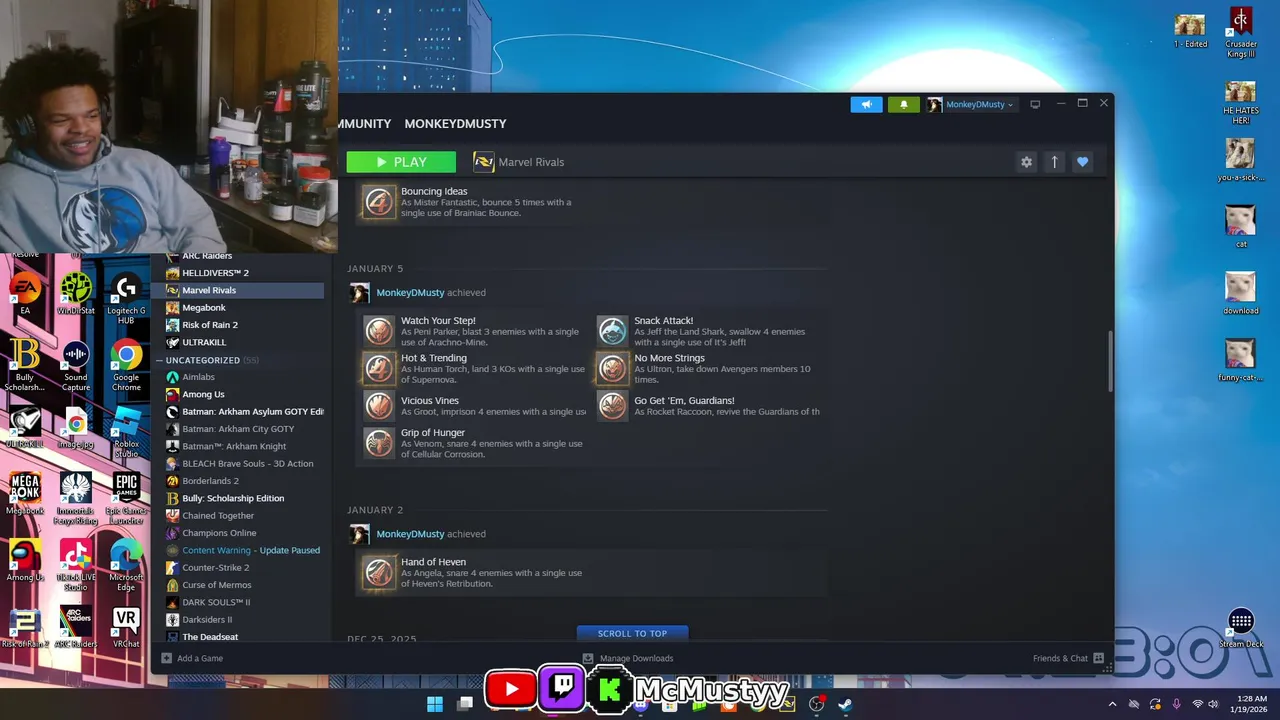1280x720 pixels.
Task: Click the Hand of Heven achievement icon
Action: (x=378, y=572)
